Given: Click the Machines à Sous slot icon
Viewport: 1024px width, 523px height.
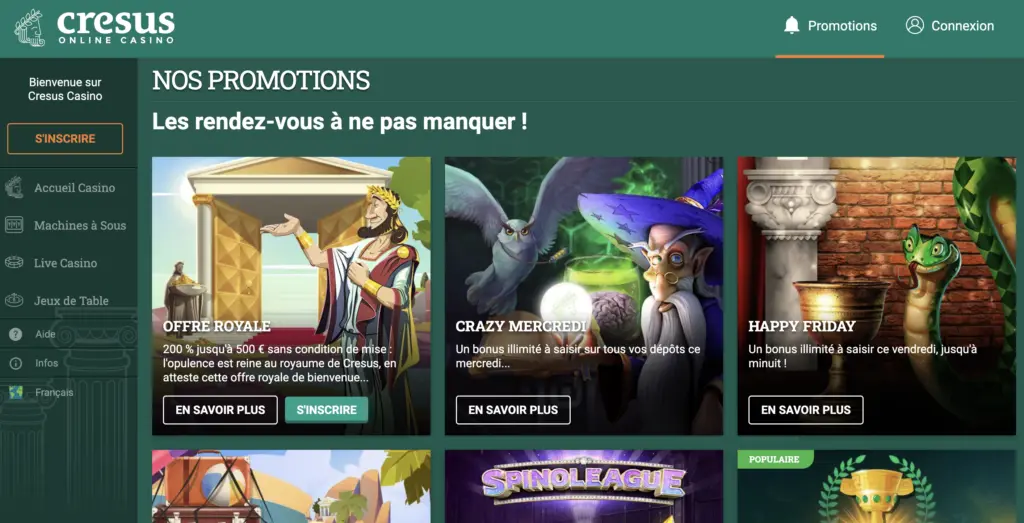Looking at the screenshot, I should pyautogui.click(x=14, y=225).
